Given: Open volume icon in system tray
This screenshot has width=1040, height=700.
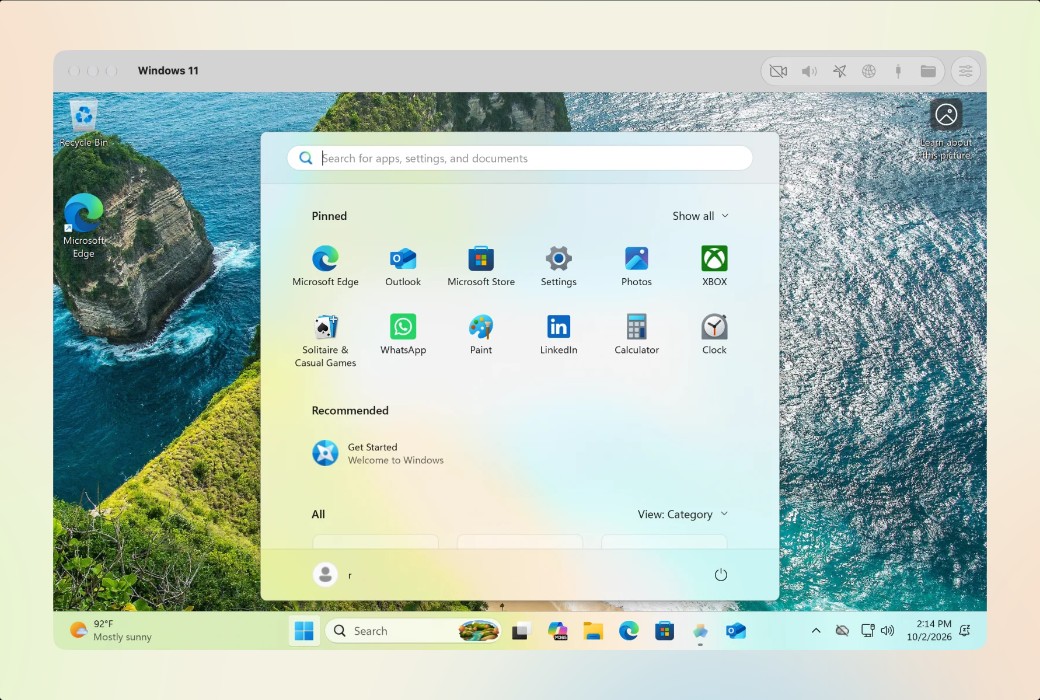Looking at the screenshot, I should click(887, 630).
